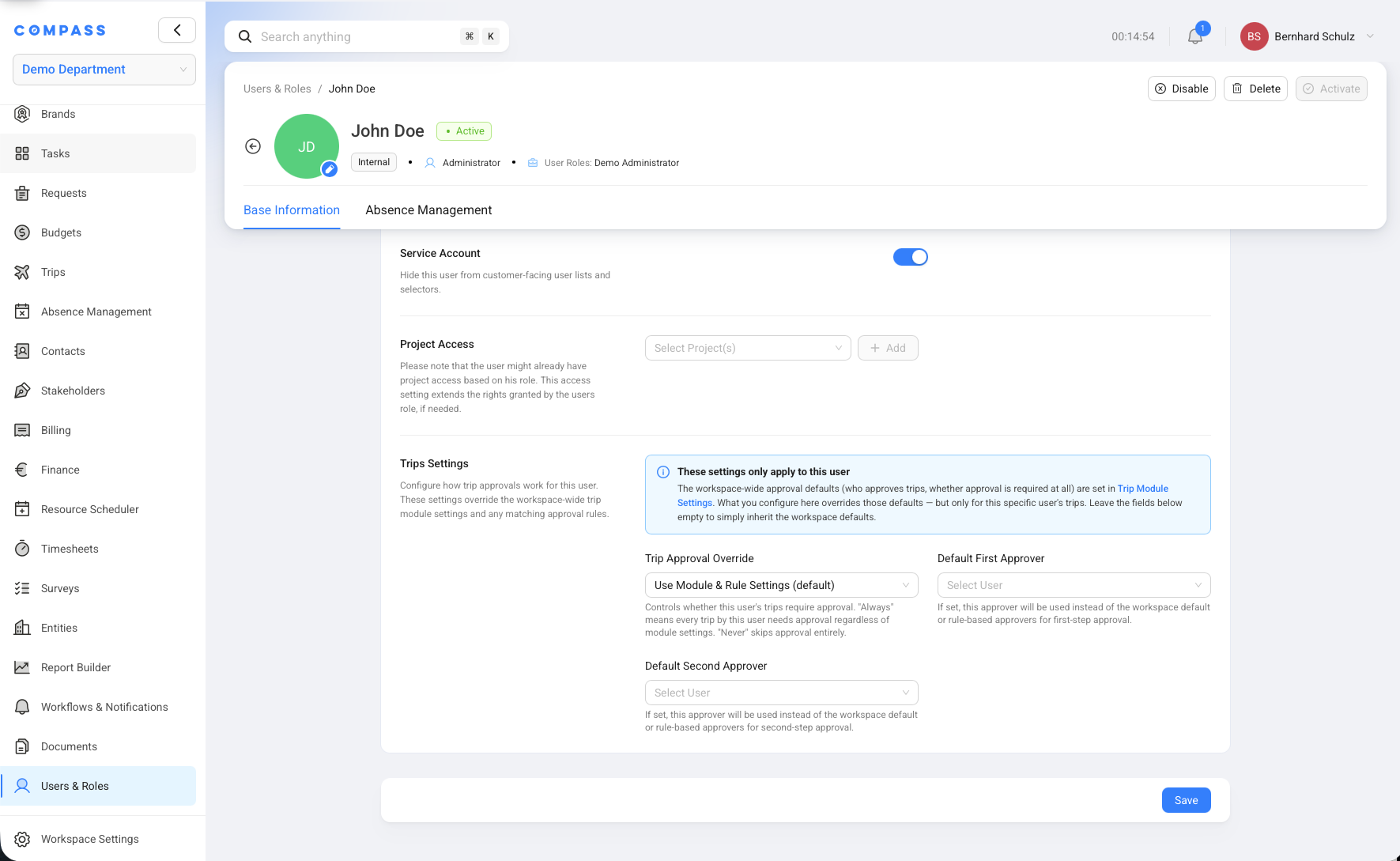The image size is (1400, 861).
Task: Click the Activate button
Action: click(1331, 89)
